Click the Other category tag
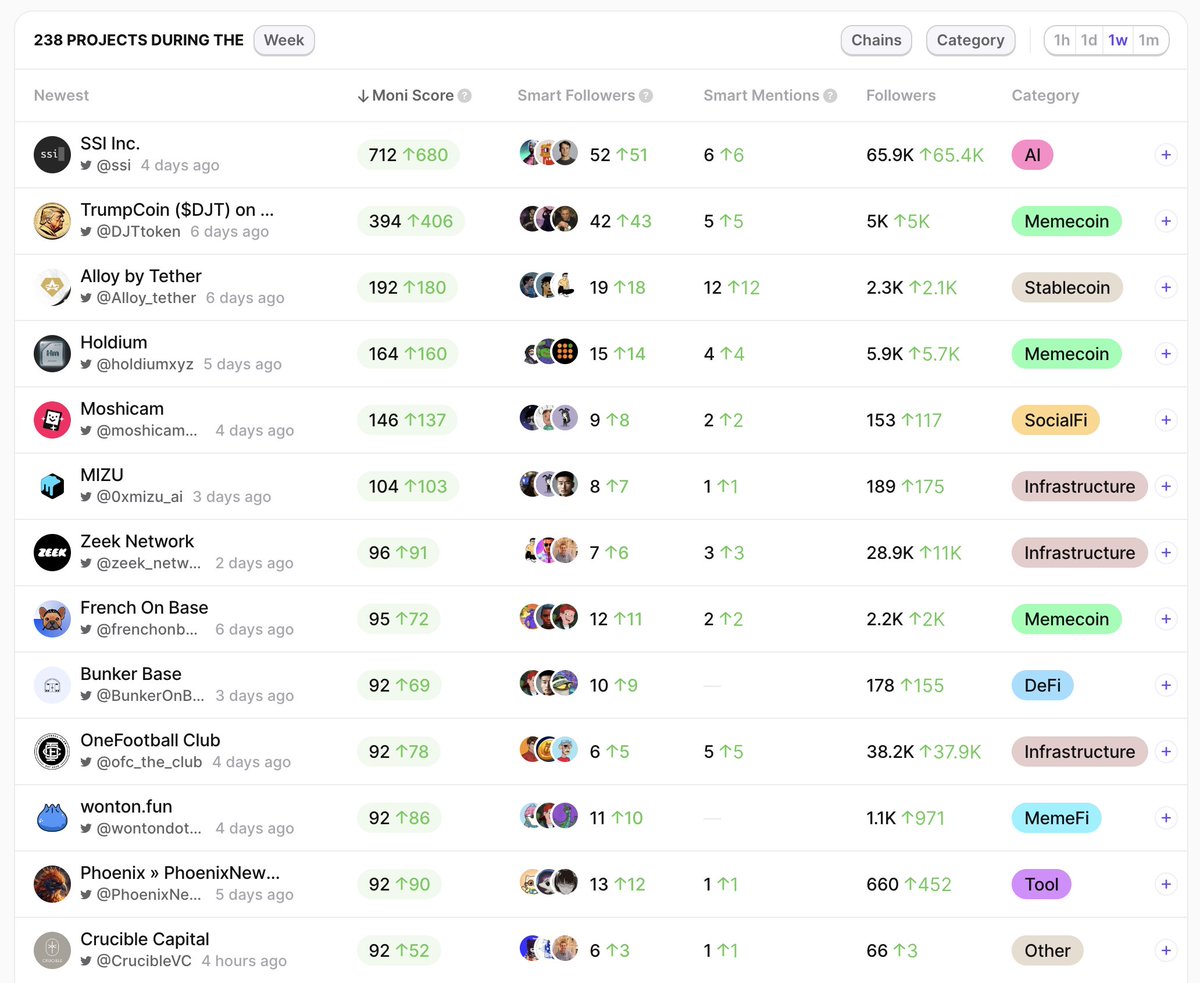 pos(1048,950)
